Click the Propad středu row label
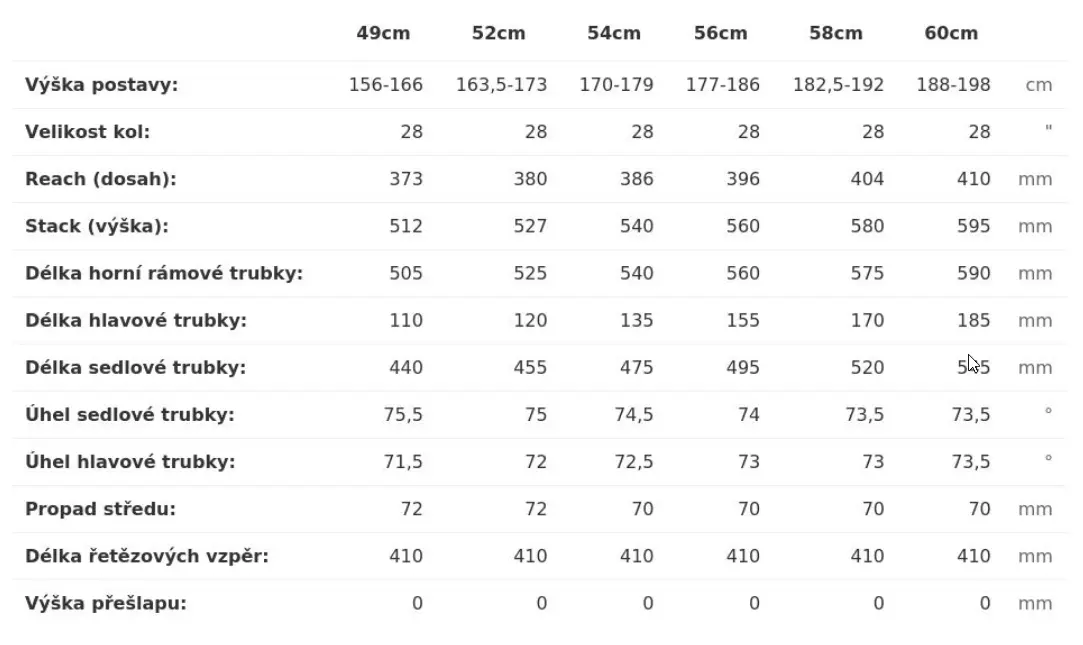This screenshot has height=645, width=1083. point(100,509)
